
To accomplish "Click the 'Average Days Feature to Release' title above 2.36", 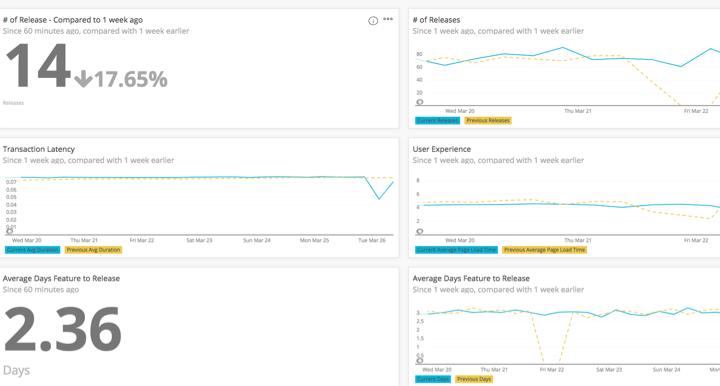I will (x=61, y=279).
